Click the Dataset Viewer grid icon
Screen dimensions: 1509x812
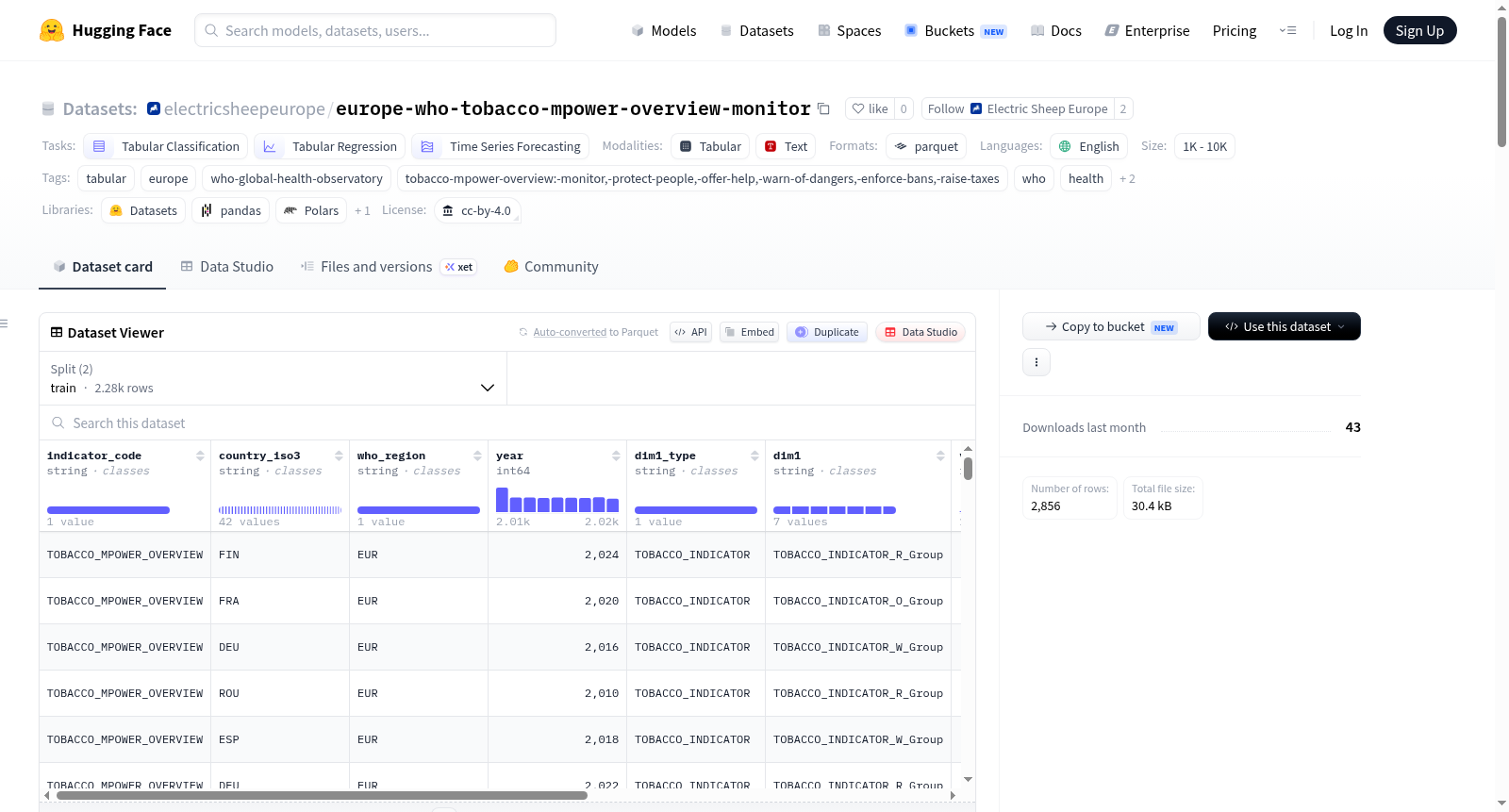pyautogui.click(x=57, y=332)
